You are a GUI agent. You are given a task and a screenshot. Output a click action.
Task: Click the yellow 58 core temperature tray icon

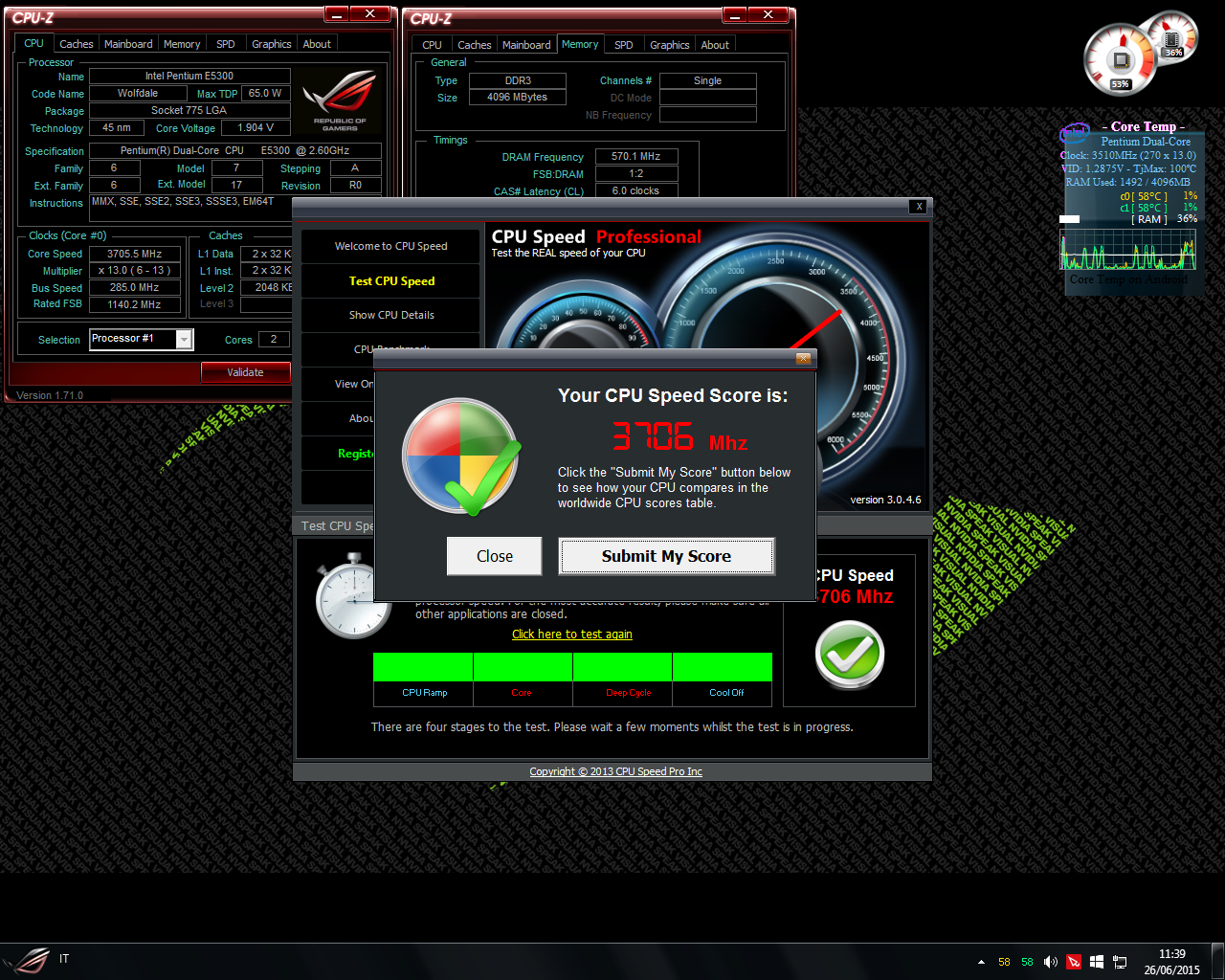pyautogui.click(x=1004, y=962)
